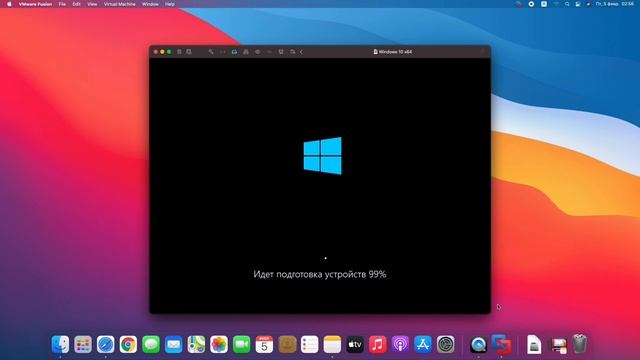Screen dimensions: 640x360
Task: Open App Store from the Dock
Action: pyautogui.click(x=423, y=344)
